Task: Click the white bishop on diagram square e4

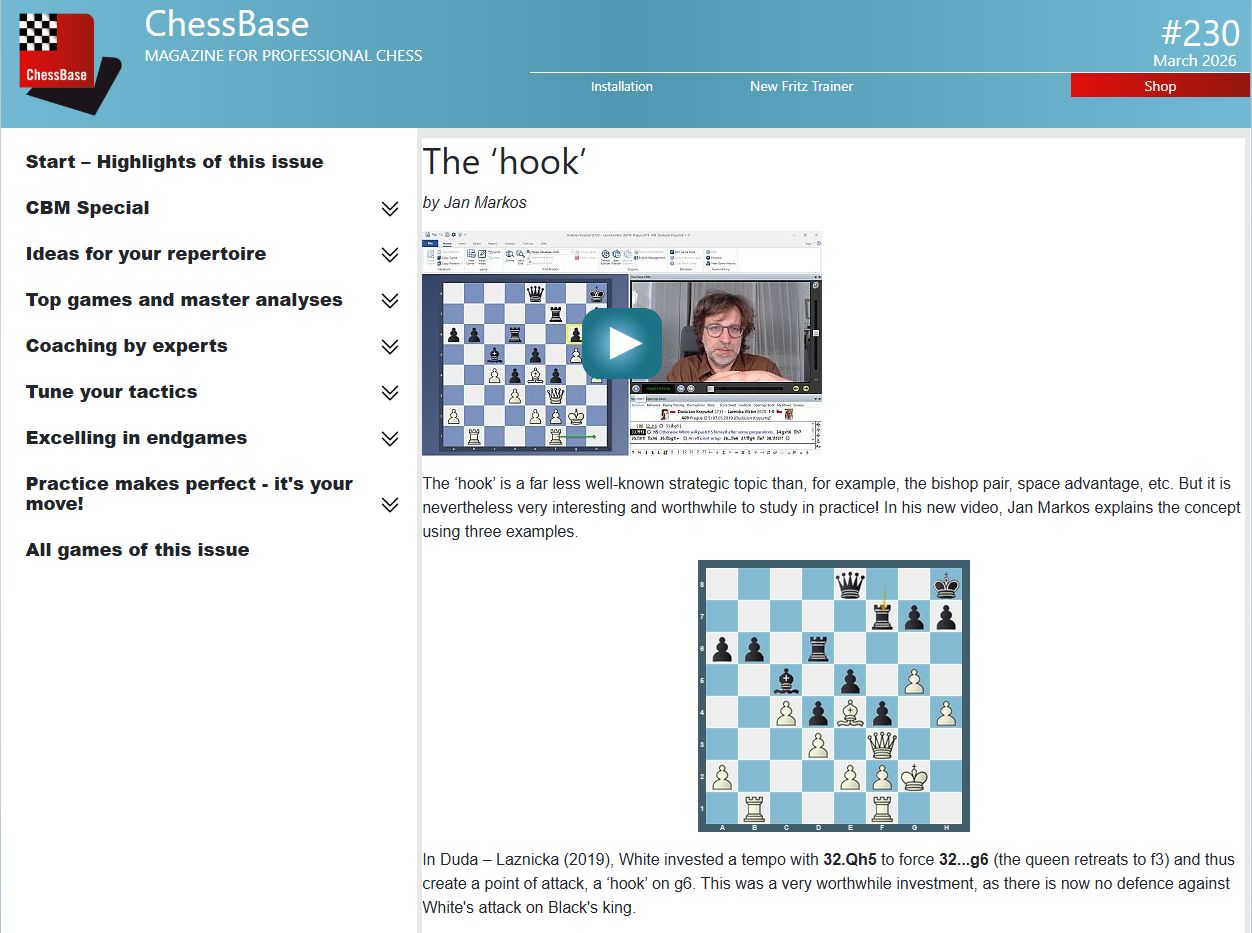Action: pyautogui.click(x=850, y=712)
